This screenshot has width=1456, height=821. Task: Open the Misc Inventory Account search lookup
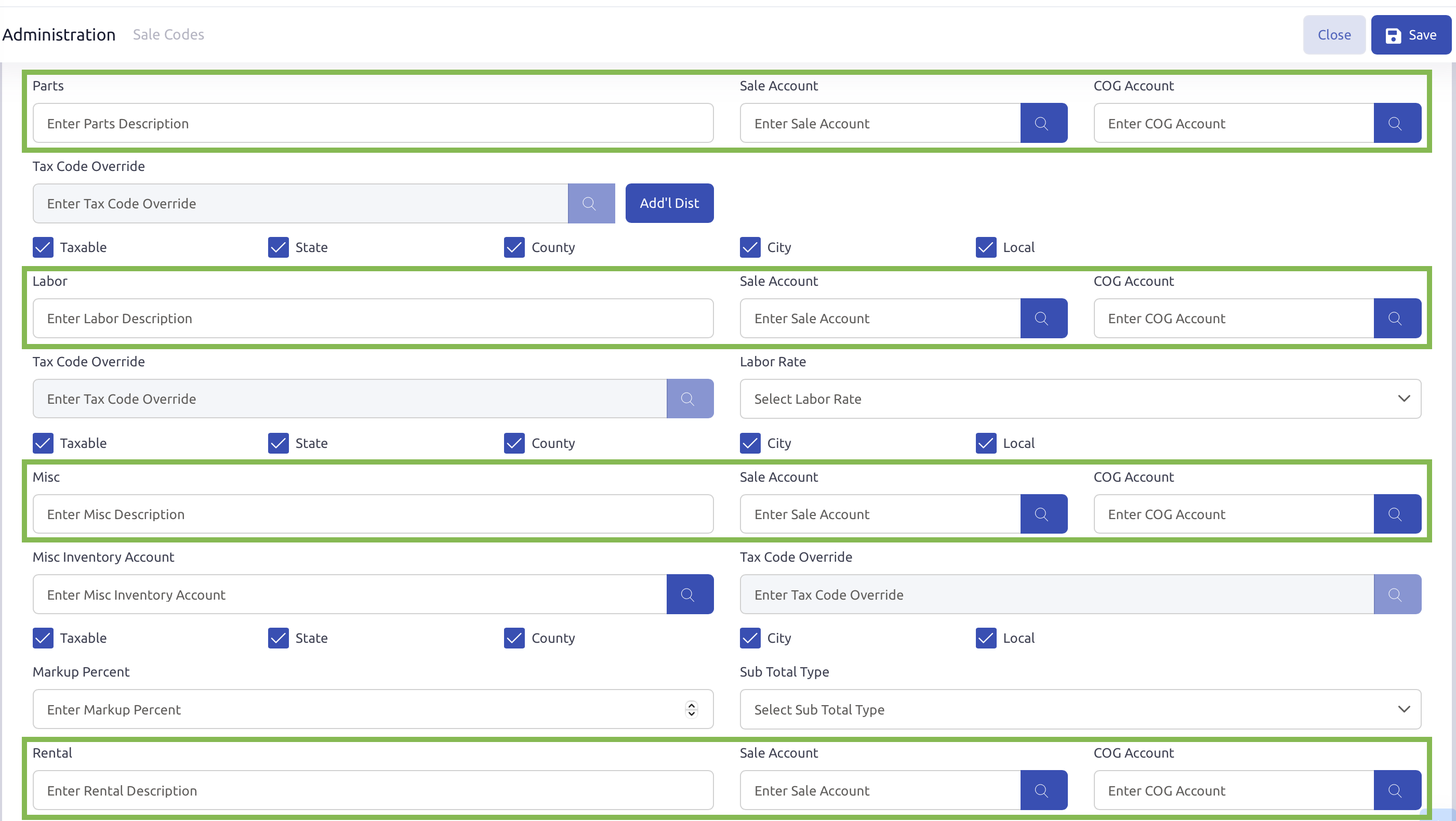tap(689, 594)
